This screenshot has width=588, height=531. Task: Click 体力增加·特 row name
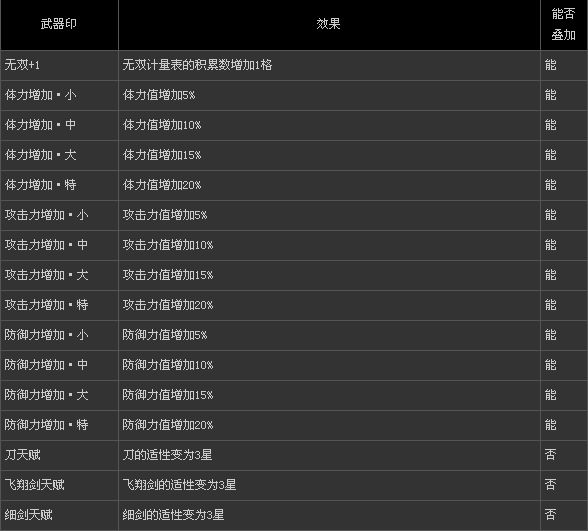[x=40, y=185]
